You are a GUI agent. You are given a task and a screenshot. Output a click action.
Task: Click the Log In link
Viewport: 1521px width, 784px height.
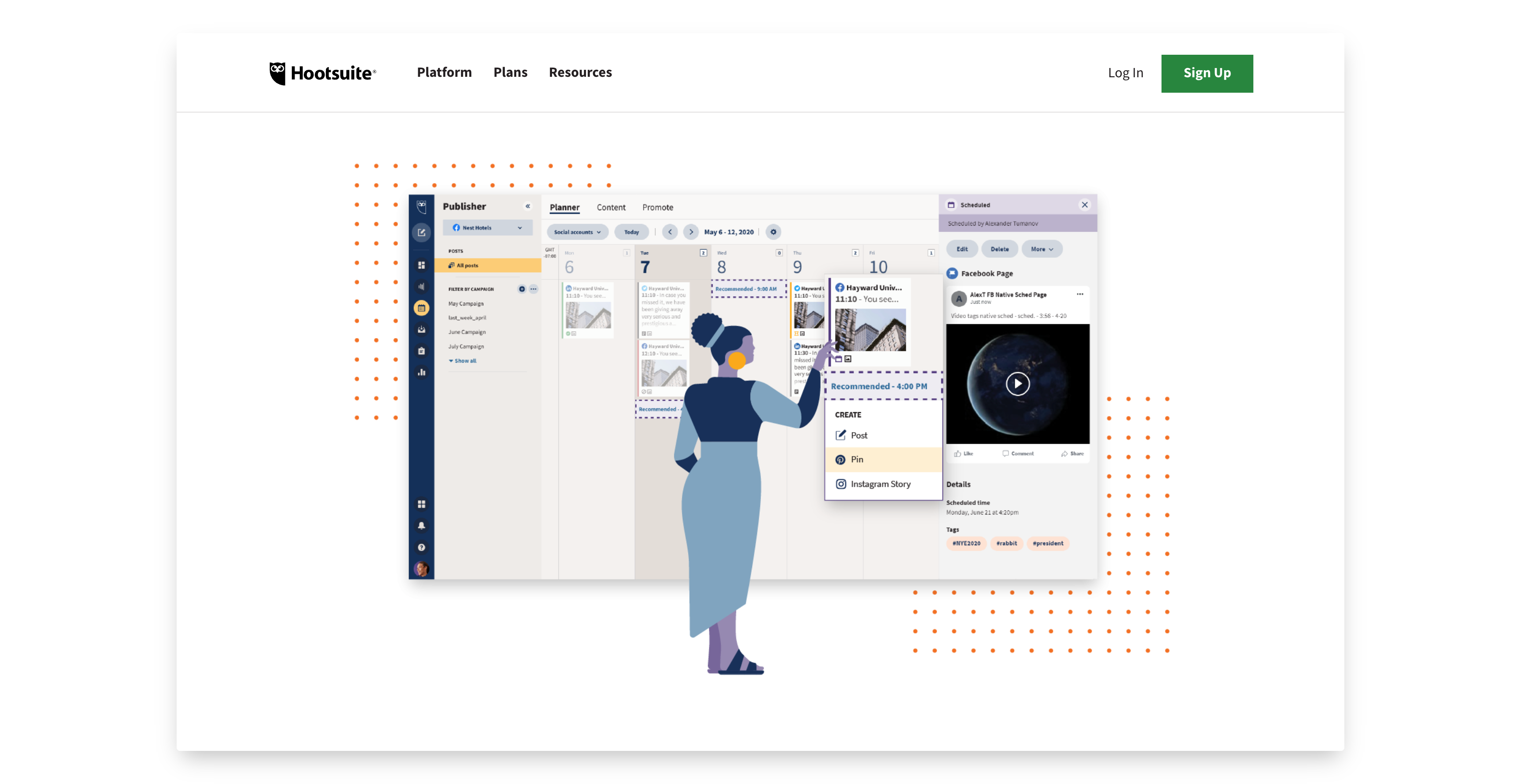1125,72
